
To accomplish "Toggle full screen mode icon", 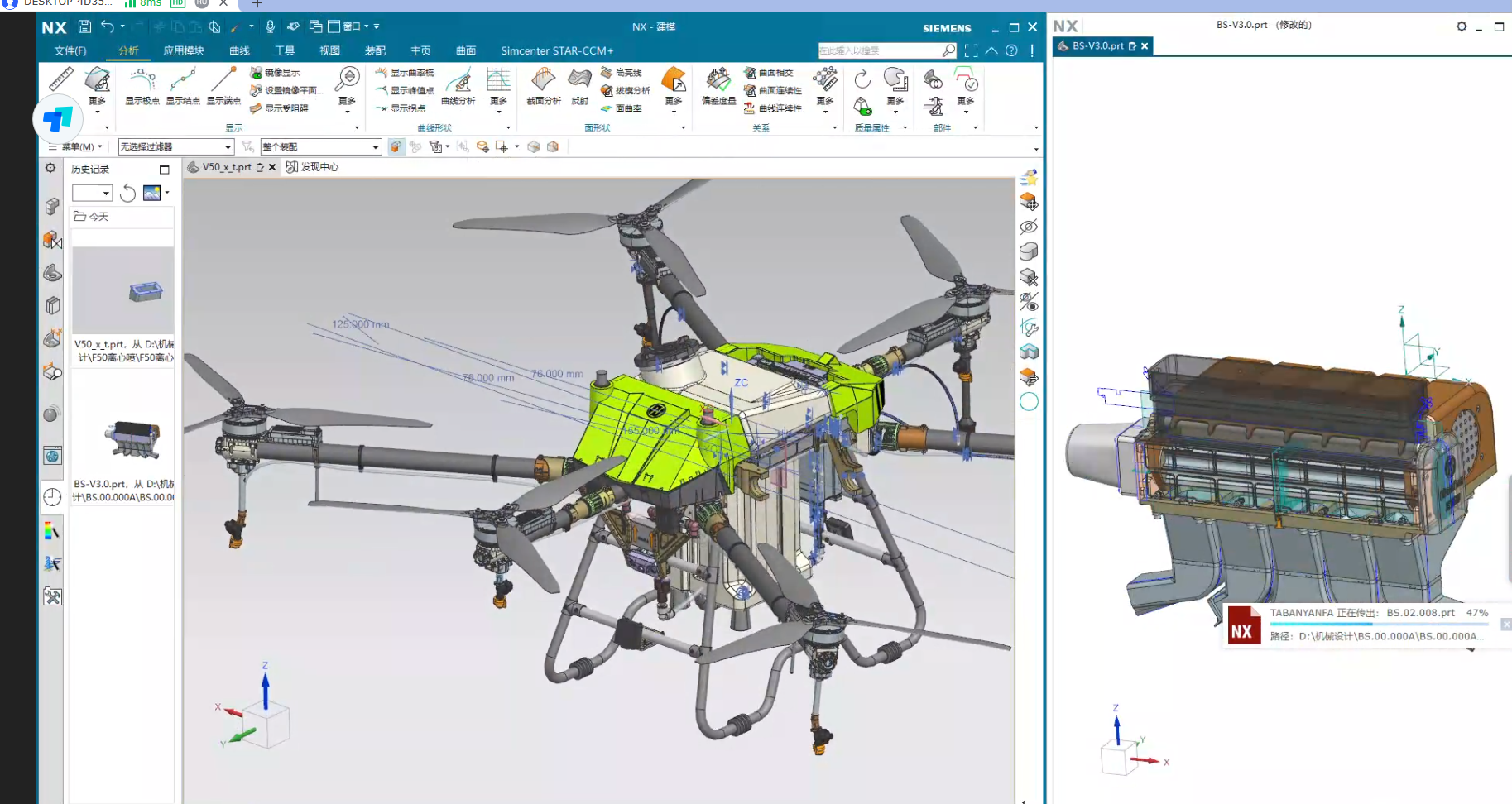I will (971, 50).
